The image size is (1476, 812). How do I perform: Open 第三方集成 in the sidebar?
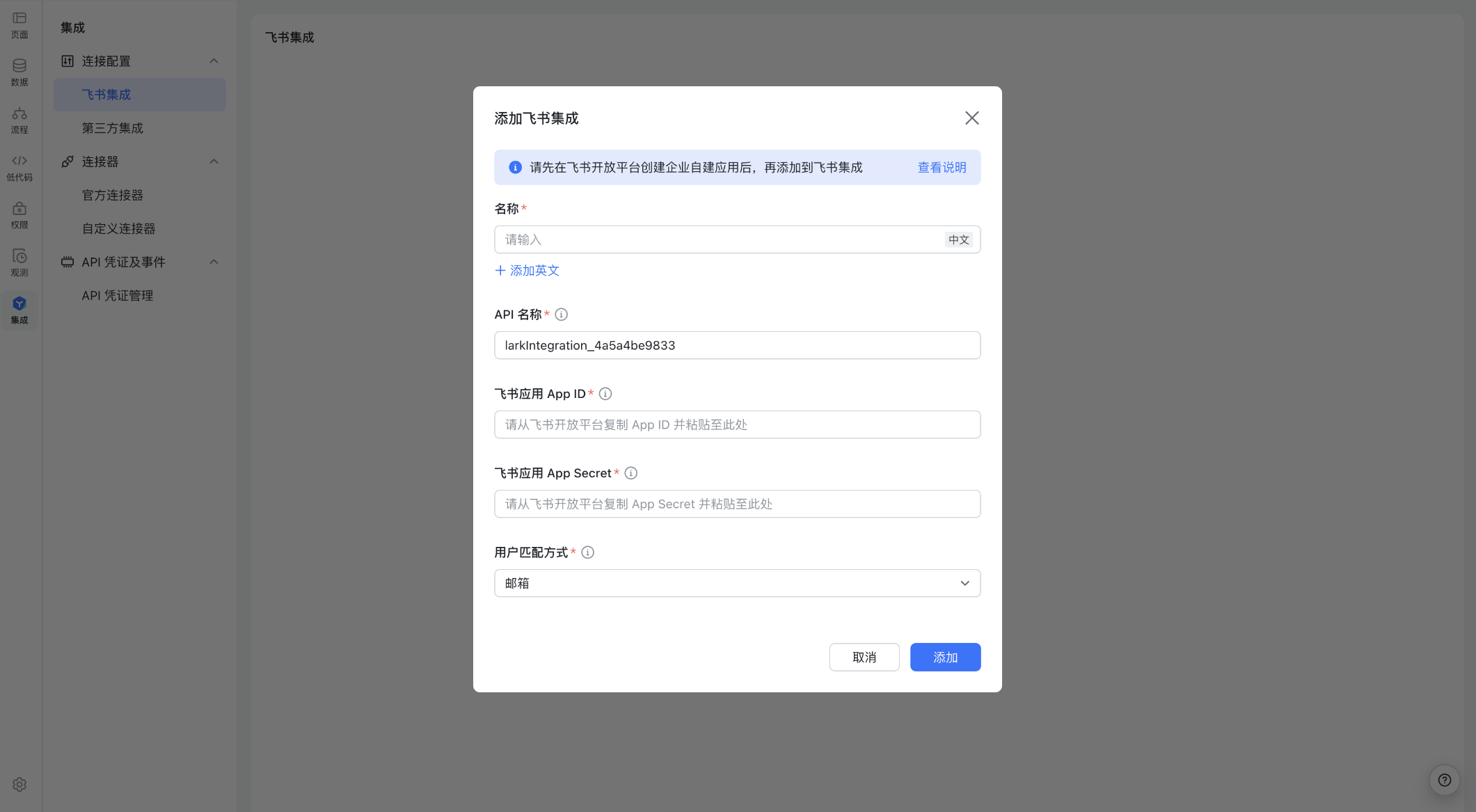click(x=140, y=128)
